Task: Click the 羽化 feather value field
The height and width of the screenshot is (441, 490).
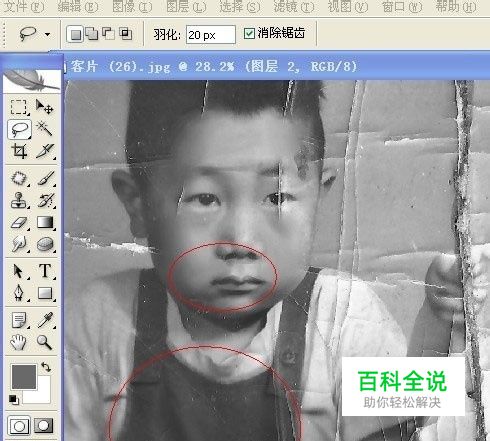Action: (x=211, y=34)
